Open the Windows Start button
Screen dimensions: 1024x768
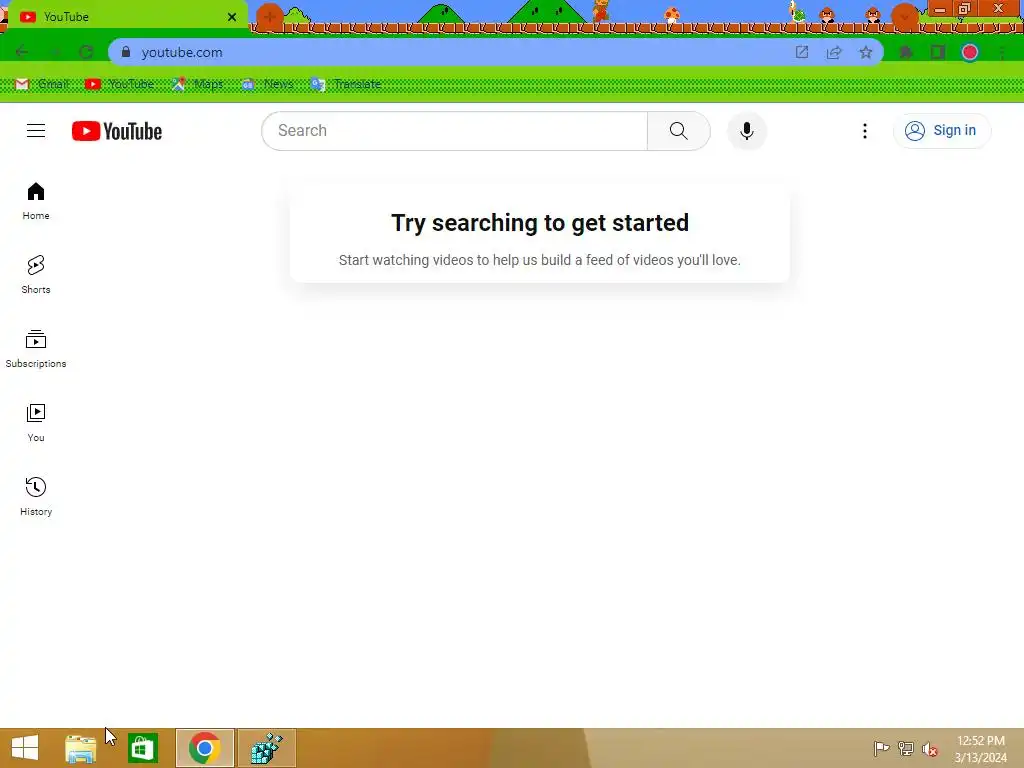point(25,748)
